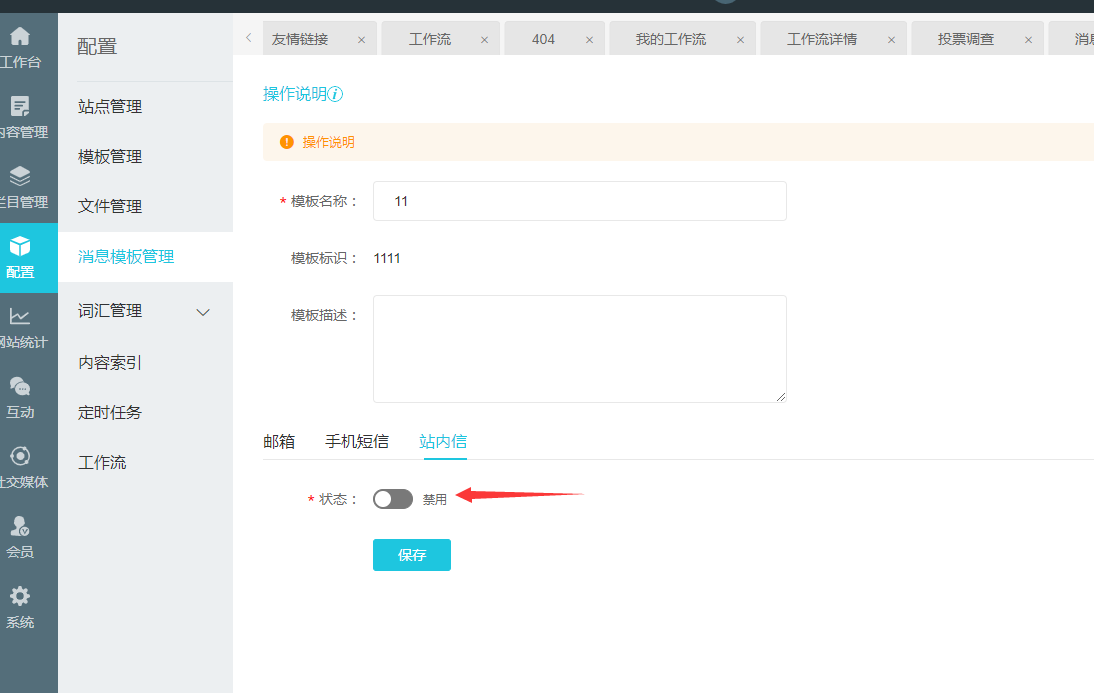This screenshot has height=693, width=1094.
Task: Open 会员 user icon
Action: (20, 526)
